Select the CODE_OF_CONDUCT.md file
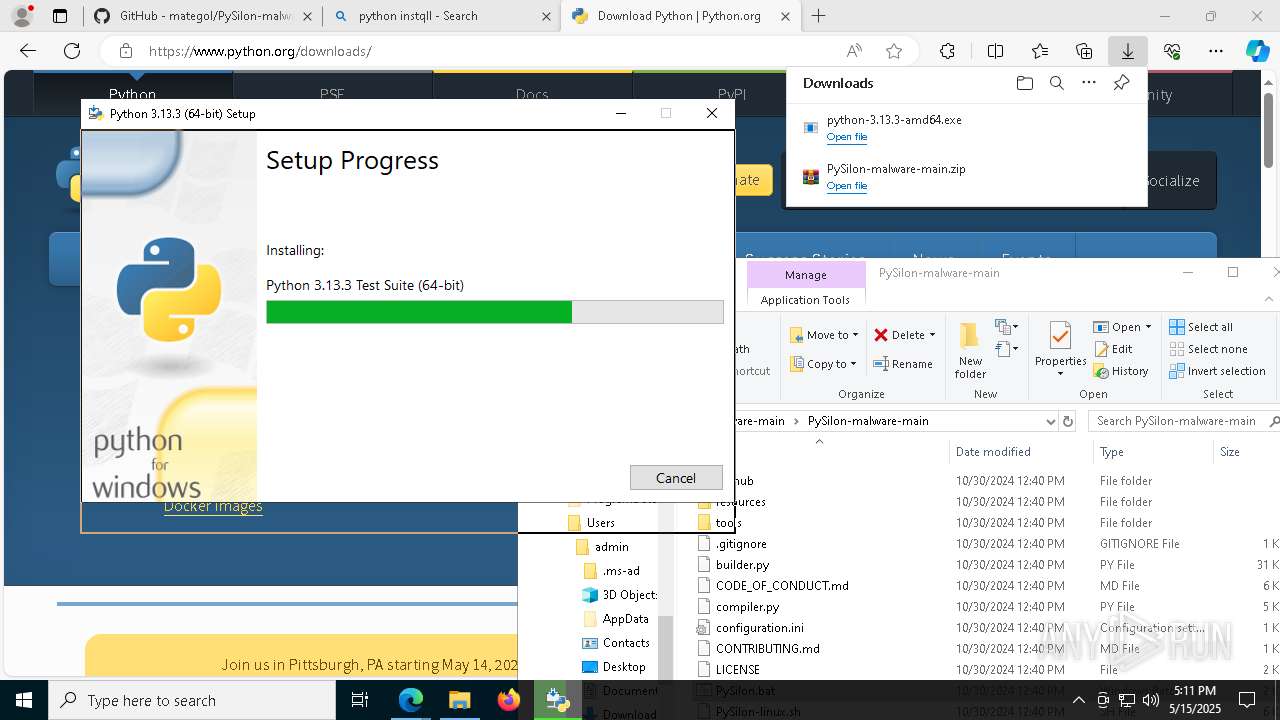 click(x=782, y=586)
